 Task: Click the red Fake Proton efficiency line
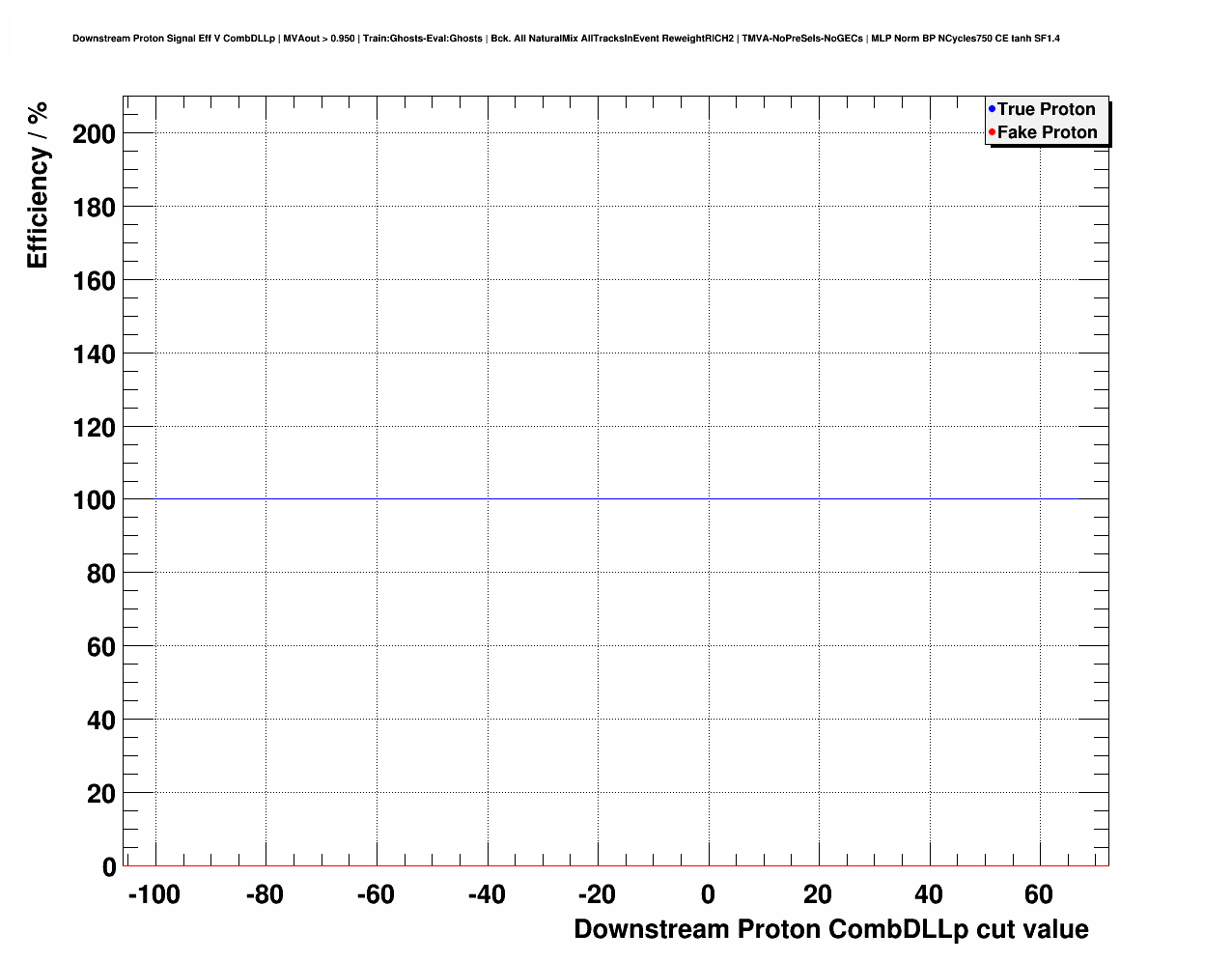click(616, 865)
